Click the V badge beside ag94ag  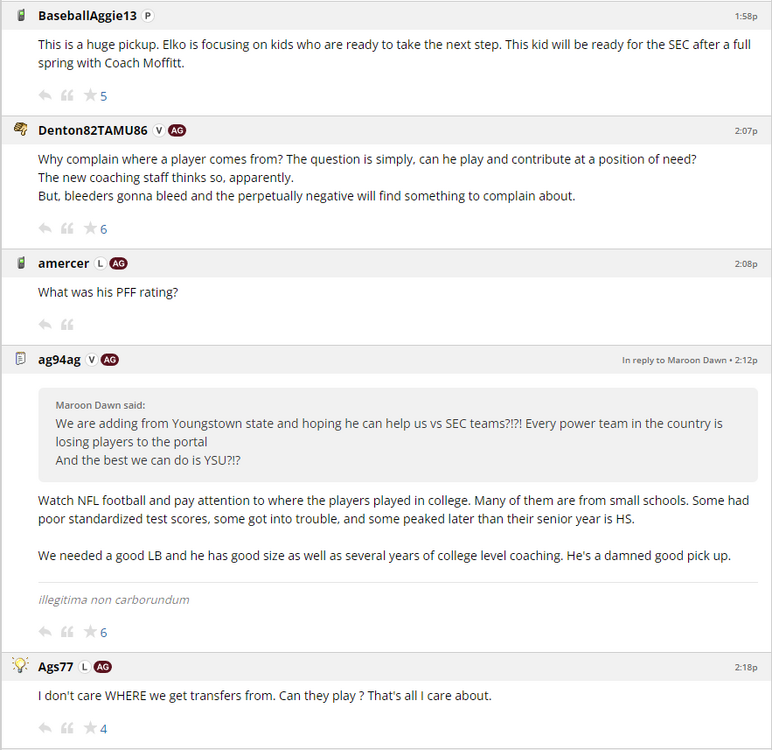coord(92,360)
